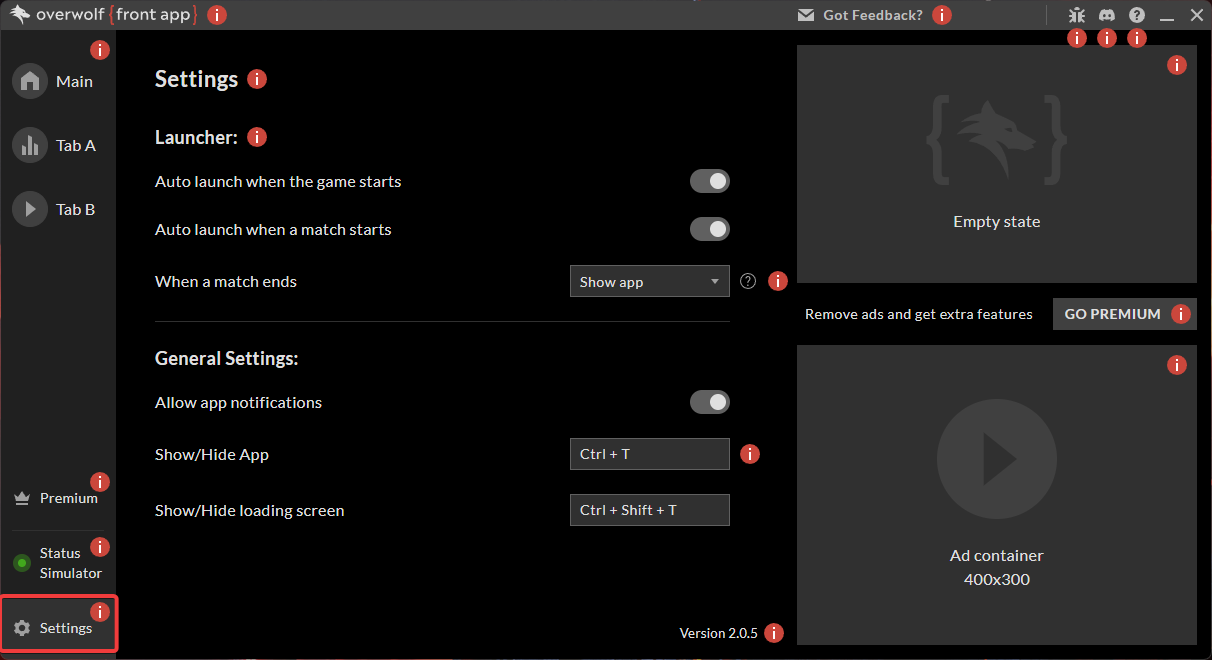
Task: Click the Ctrl + Shift + T hotkey field
Action: click(x=650, y=510)
